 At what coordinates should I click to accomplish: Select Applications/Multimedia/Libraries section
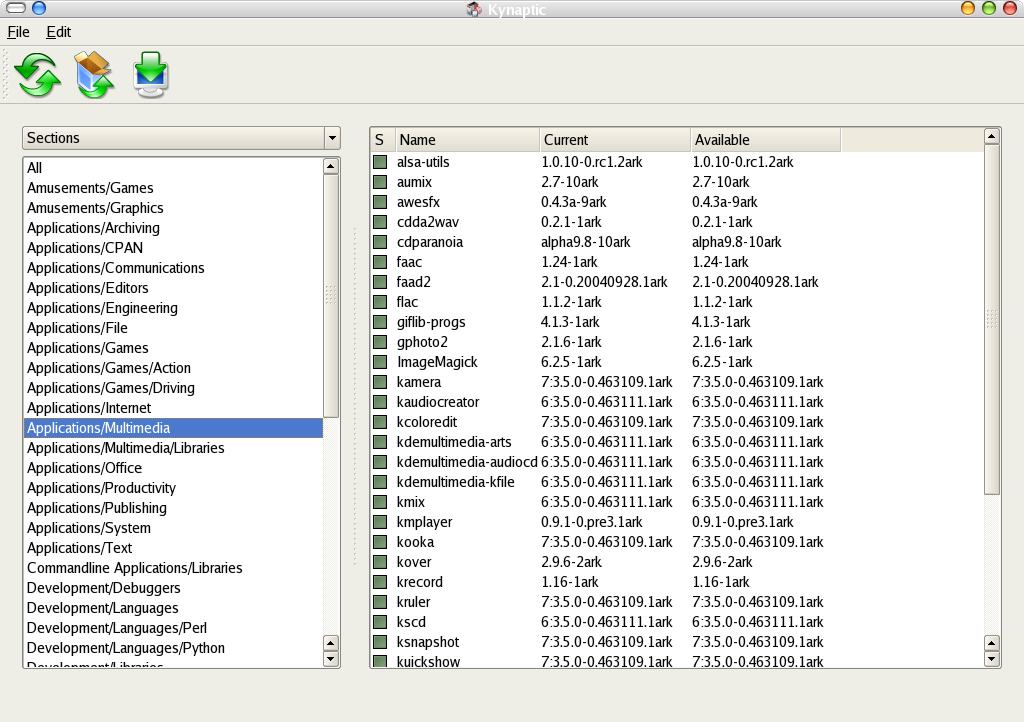pyautogui.click(x=173, y=448)
